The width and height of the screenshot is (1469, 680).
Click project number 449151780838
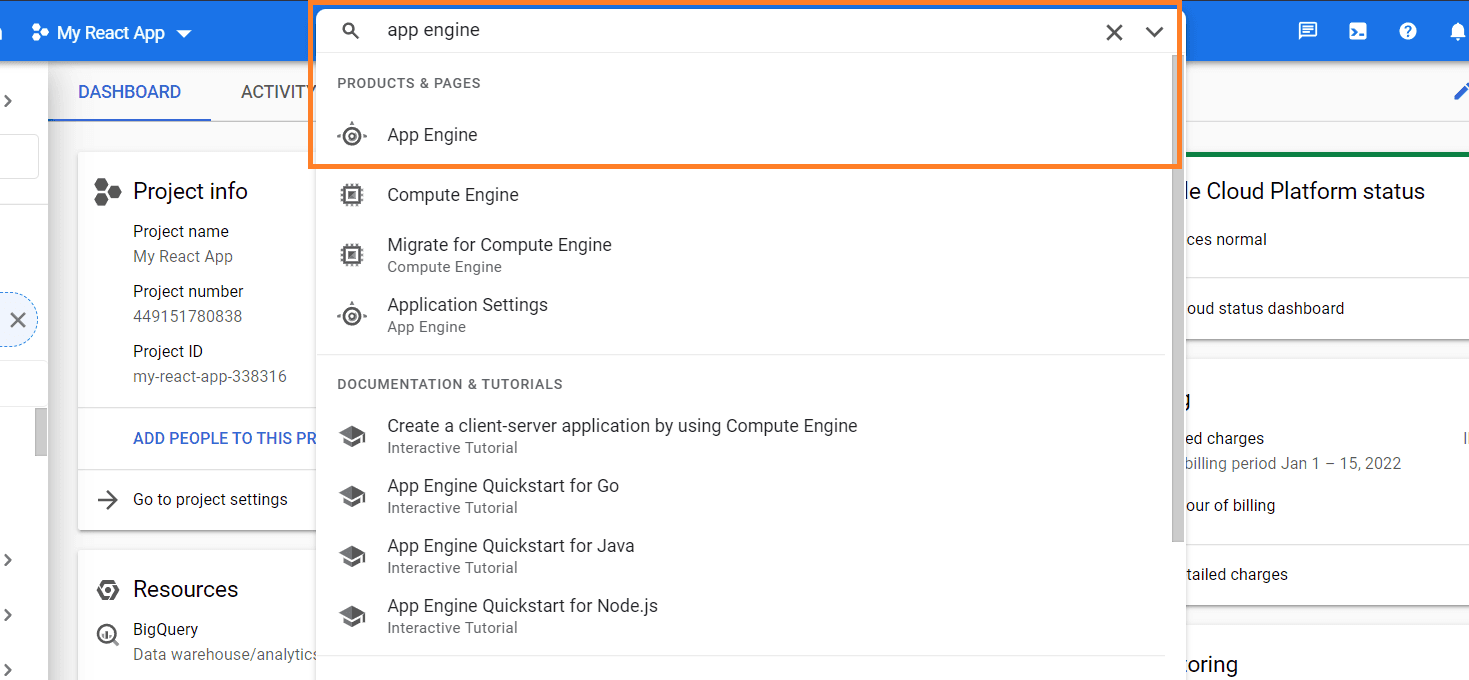click(188, 316)
